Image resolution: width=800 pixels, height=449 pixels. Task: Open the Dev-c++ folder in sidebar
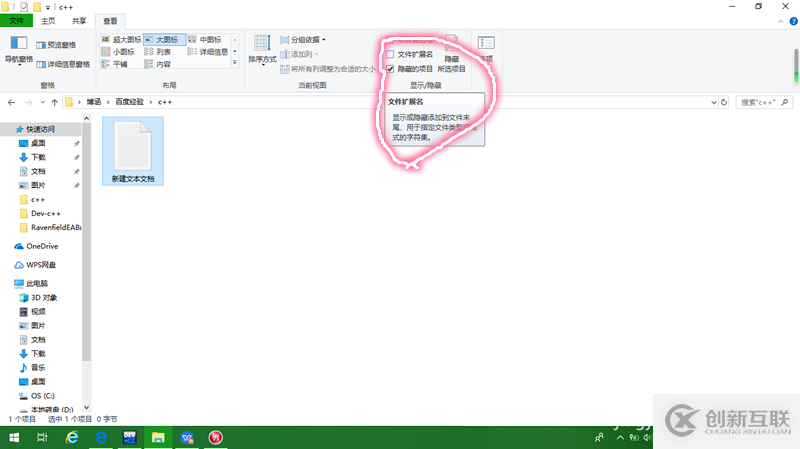(x=45, y=213)
